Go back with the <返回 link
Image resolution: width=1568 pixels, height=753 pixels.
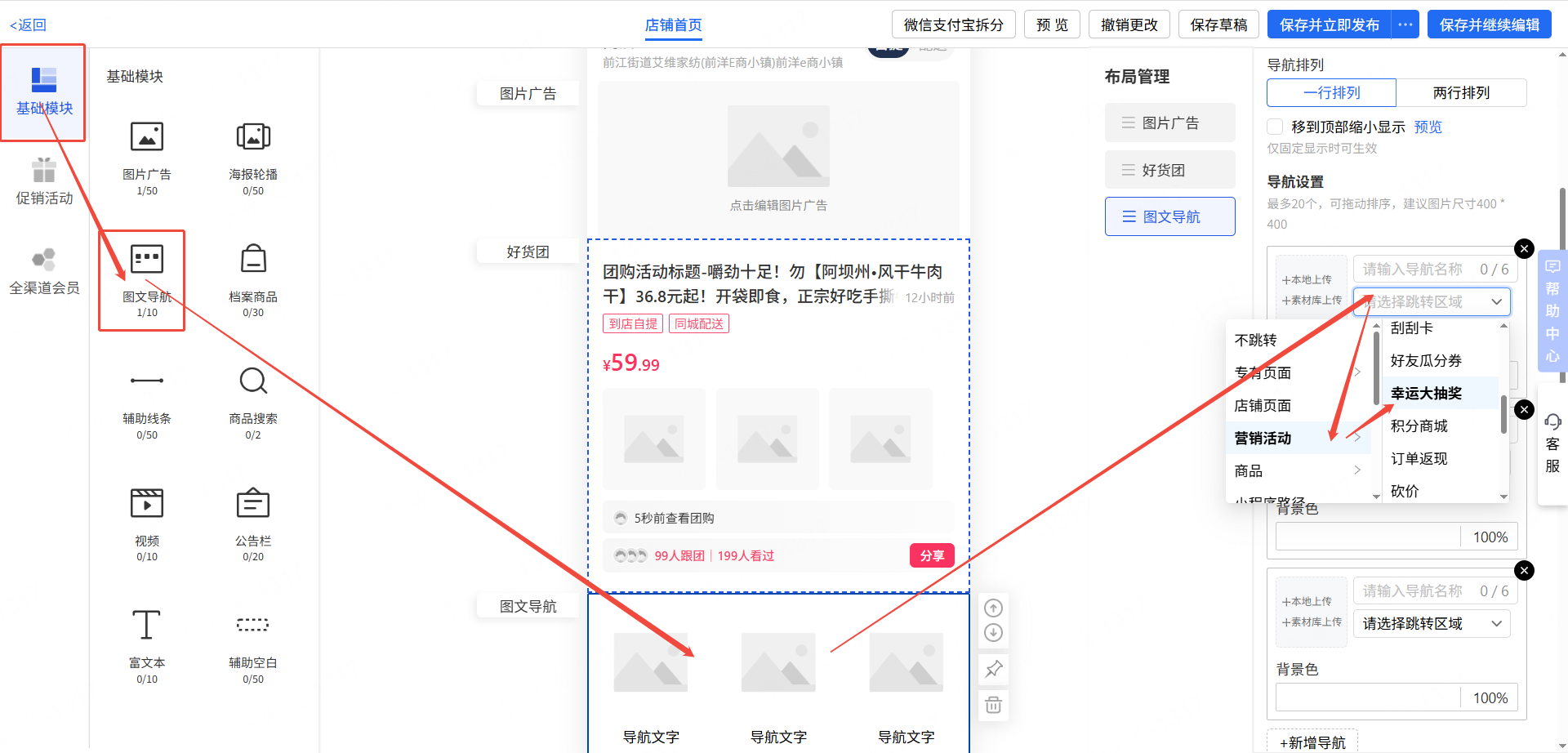click(28, 25)
